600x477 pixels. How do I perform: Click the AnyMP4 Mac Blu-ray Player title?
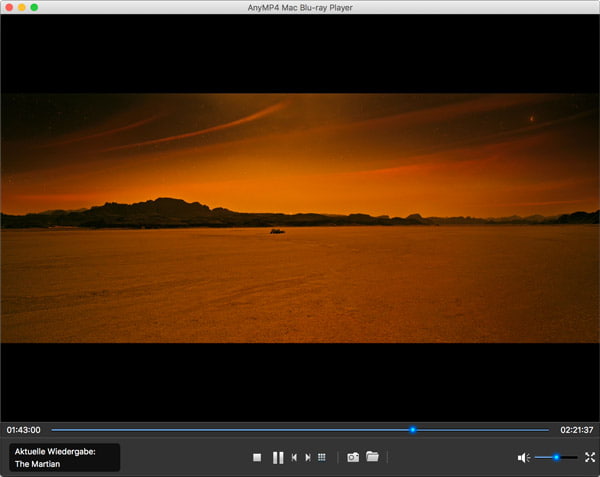tap(300, 7)
